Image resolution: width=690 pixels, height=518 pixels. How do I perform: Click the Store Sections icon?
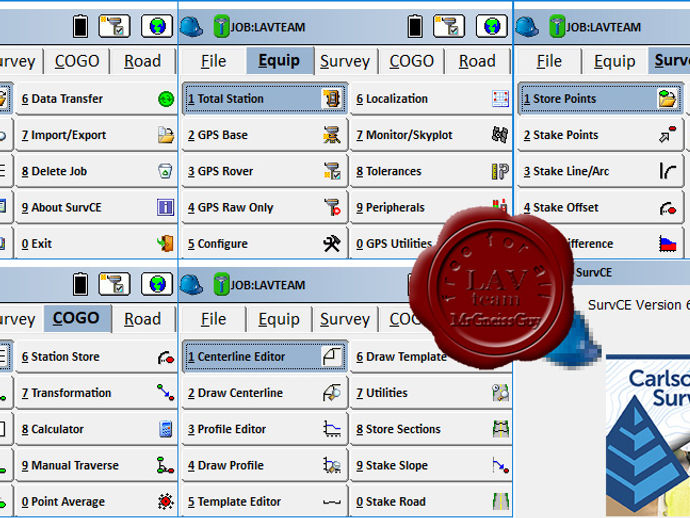501,429
